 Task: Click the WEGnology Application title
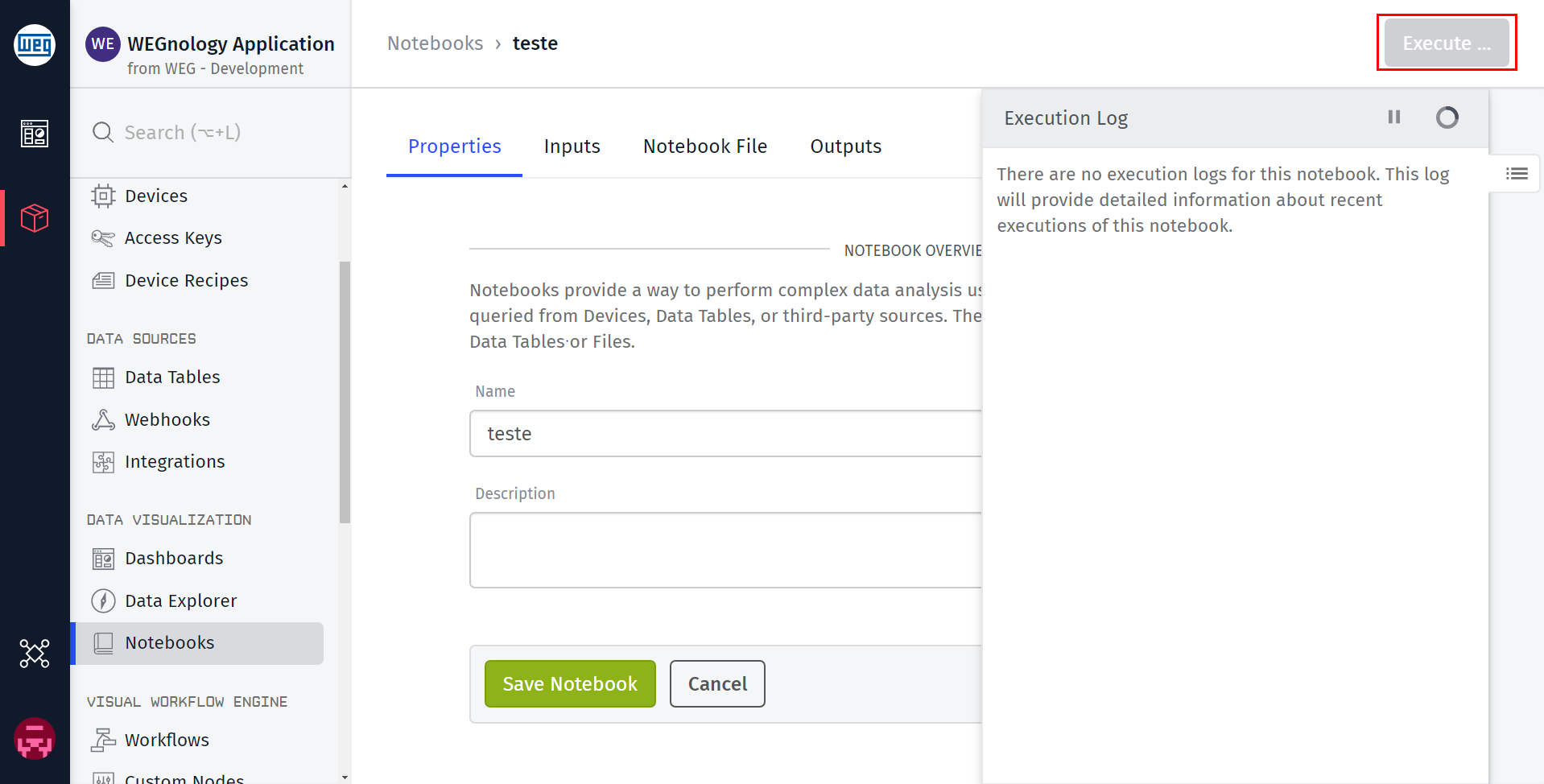[x=231, y=44]
